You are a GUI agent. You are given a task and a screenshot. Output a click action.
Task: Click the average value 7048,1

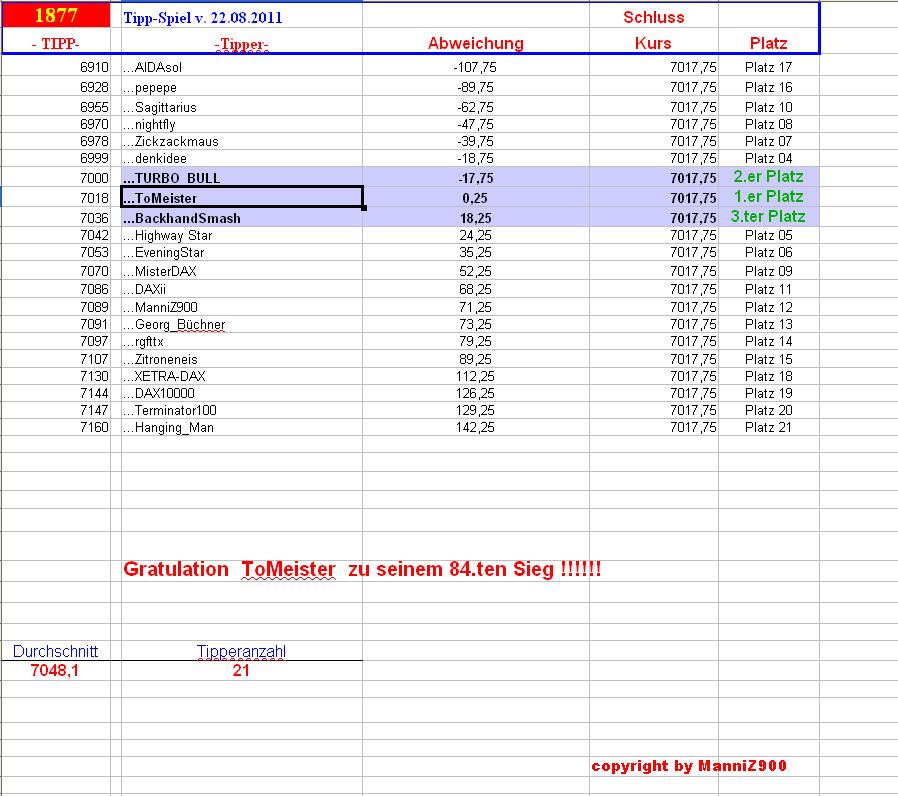pyautogui.click(x=54, y=671)
